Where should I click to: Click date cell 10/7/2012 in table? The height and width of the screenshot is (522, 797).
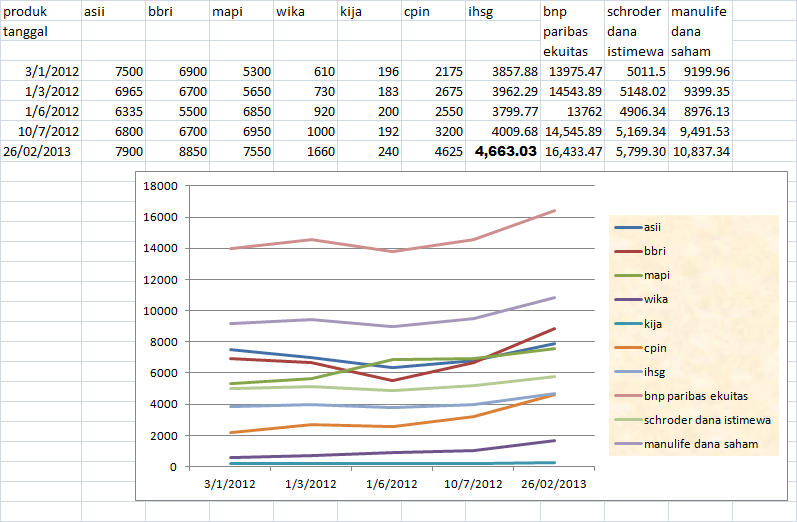pyautogui.click(x=41, y=131)
